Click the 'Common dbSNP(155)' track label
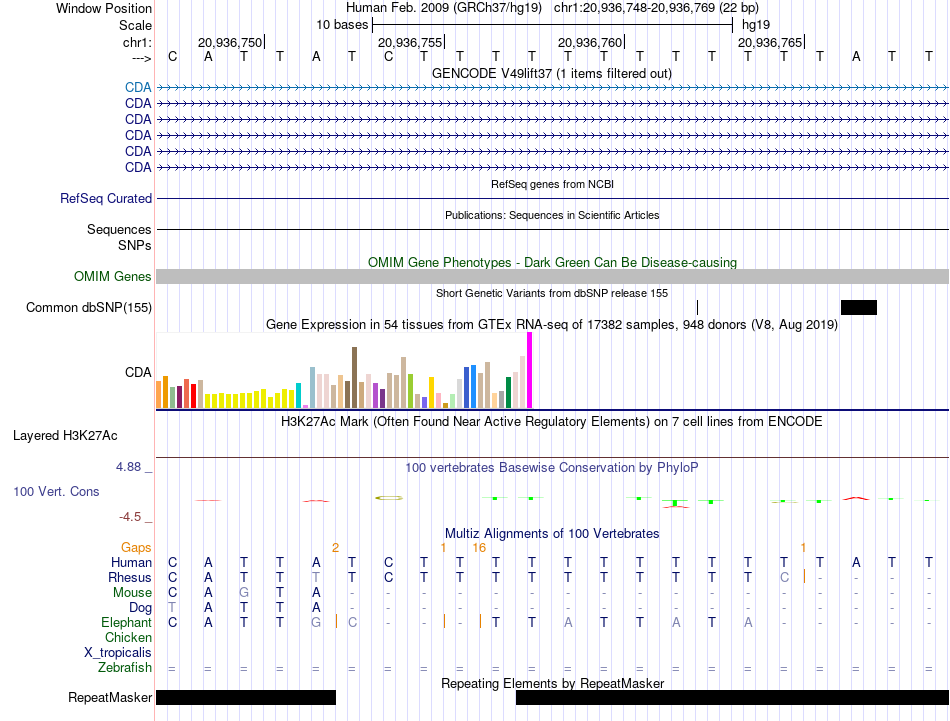950x721 pixels. pos(89,307)
